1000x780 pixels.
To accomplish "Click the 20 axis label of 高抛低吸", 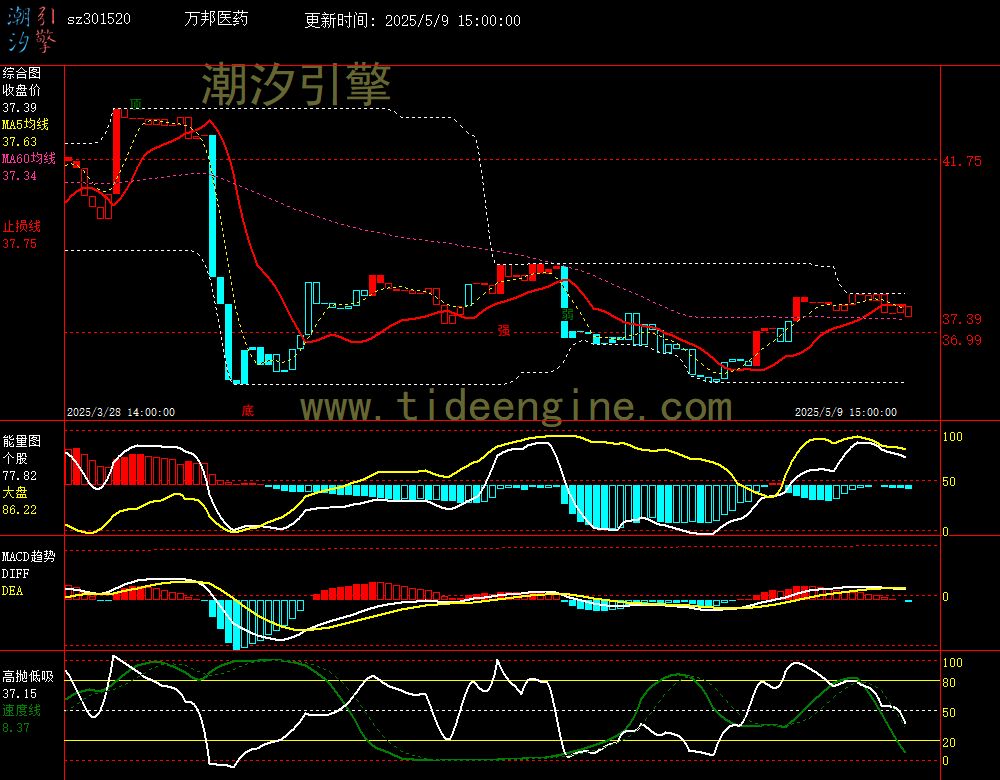I will click(x=949, y=742).
